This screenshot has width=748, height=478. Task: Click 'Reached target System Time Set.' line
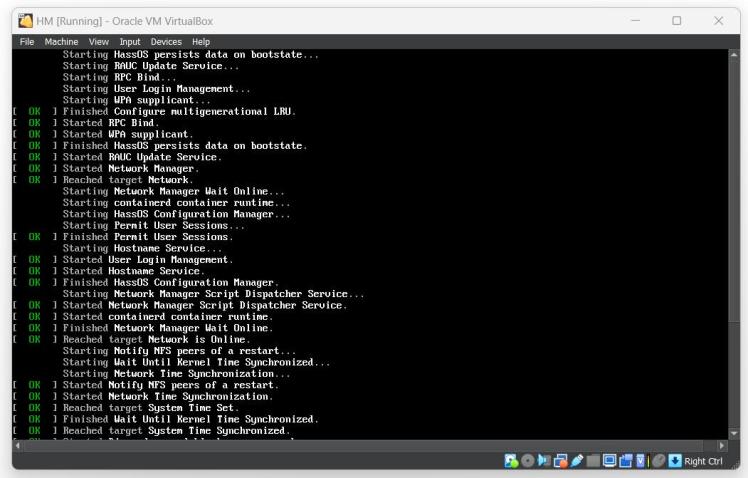click(151, 408)
